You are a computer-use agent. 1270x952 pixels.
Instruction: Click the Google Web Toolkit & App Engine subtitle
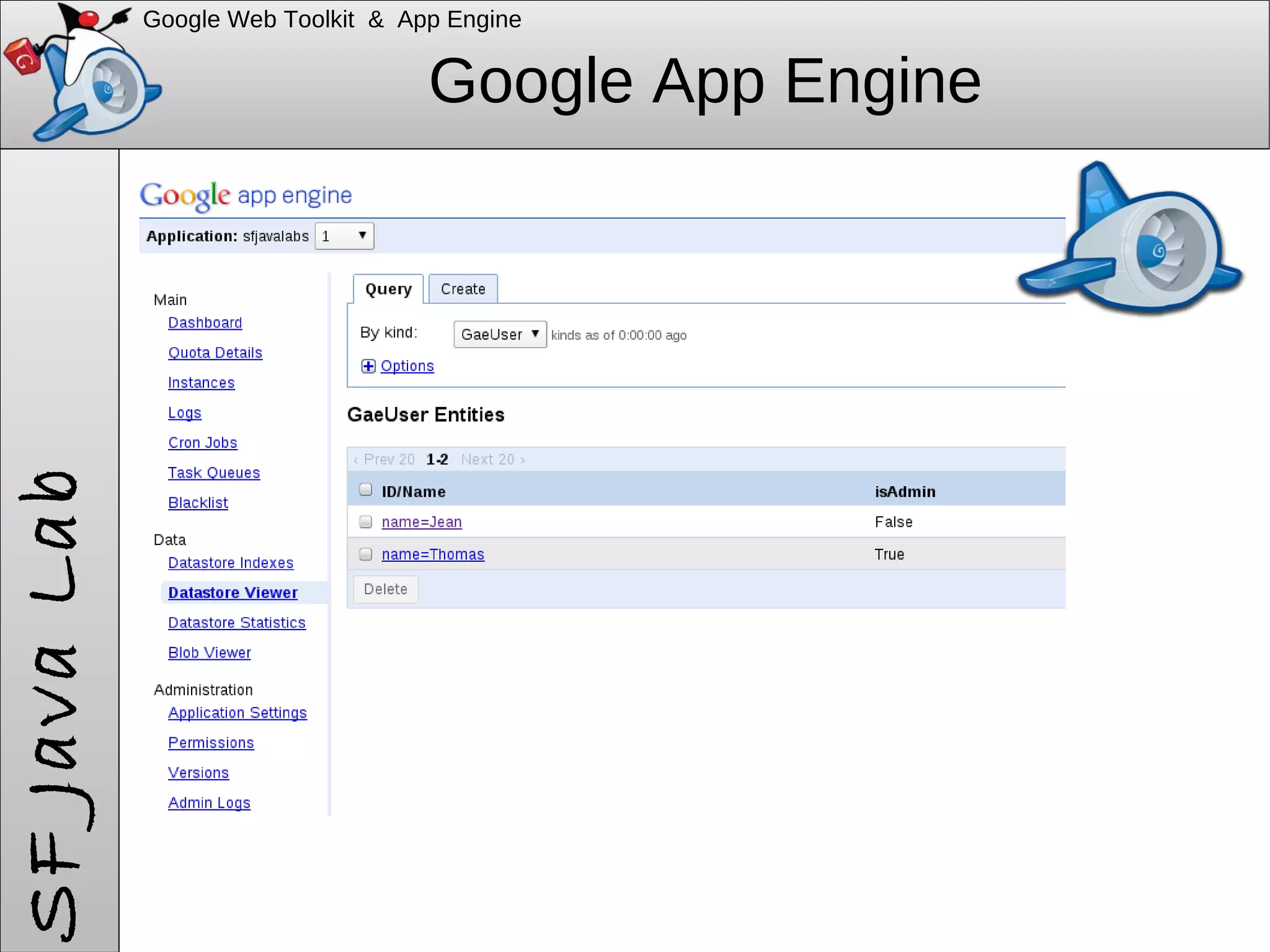point(332,20)
